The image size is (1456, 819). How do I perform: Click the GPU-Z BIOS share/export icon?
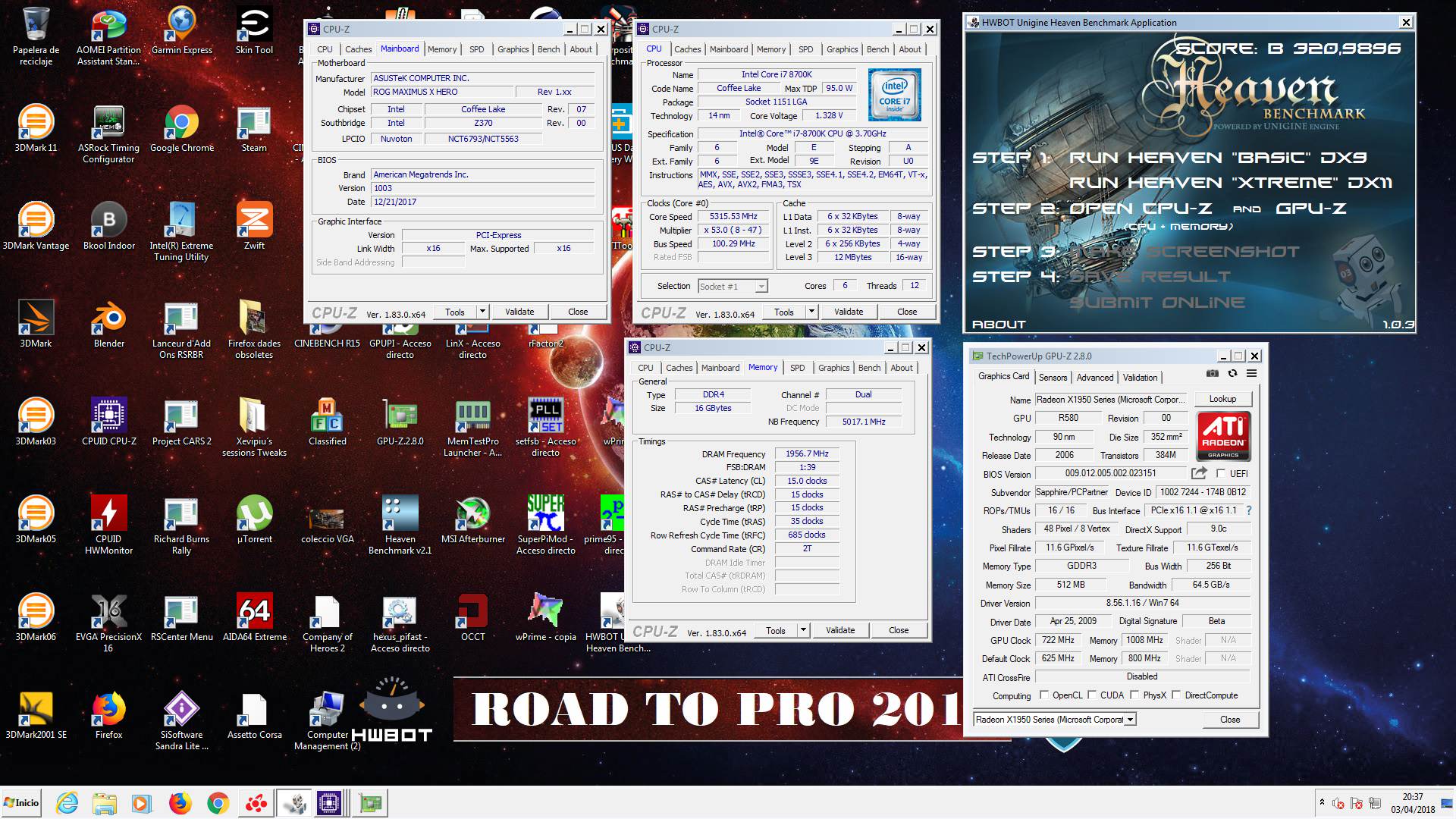pos(1199,473)
